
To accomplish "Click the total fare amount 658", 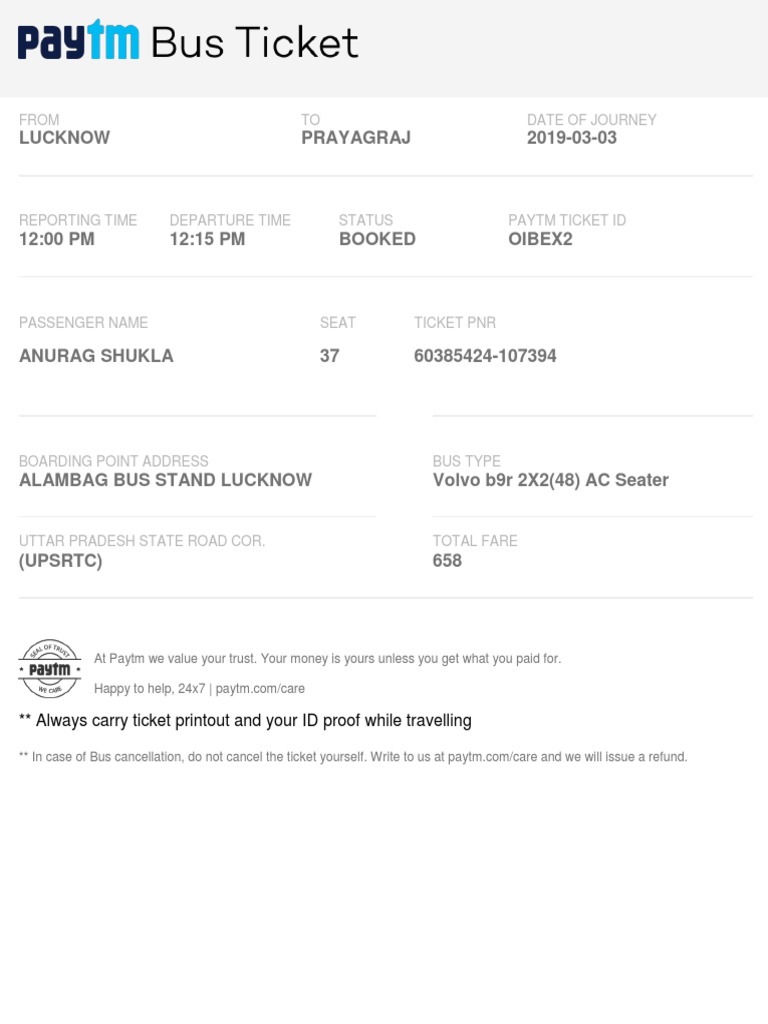I will tap(447, 561).
